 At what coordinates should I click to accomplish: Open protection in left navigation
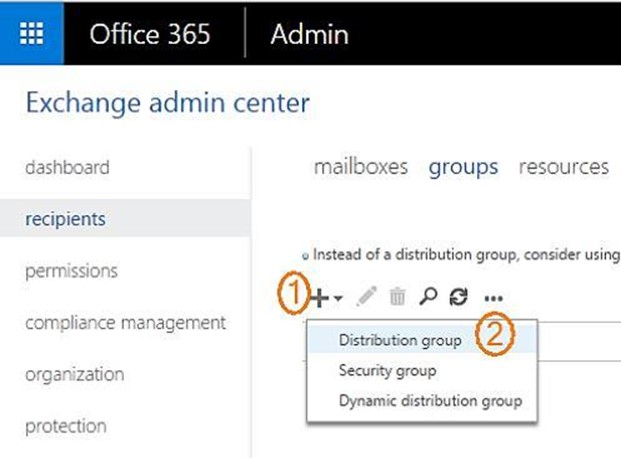[x=66, y=427]
